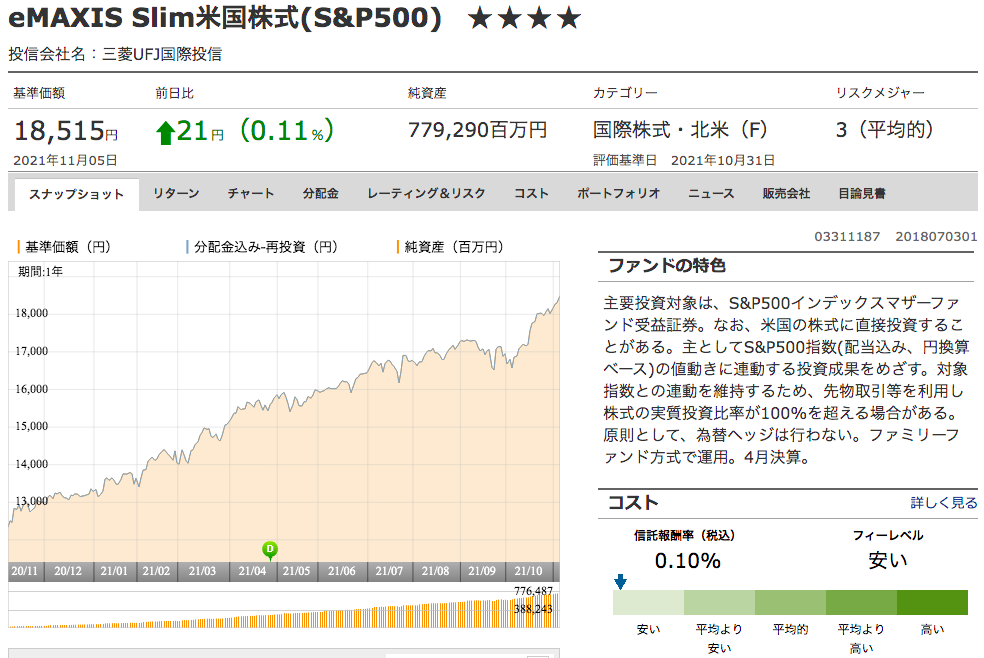Open the 販売会社 tab
Viewport: 984px width, 658px height.
[786, 193]
